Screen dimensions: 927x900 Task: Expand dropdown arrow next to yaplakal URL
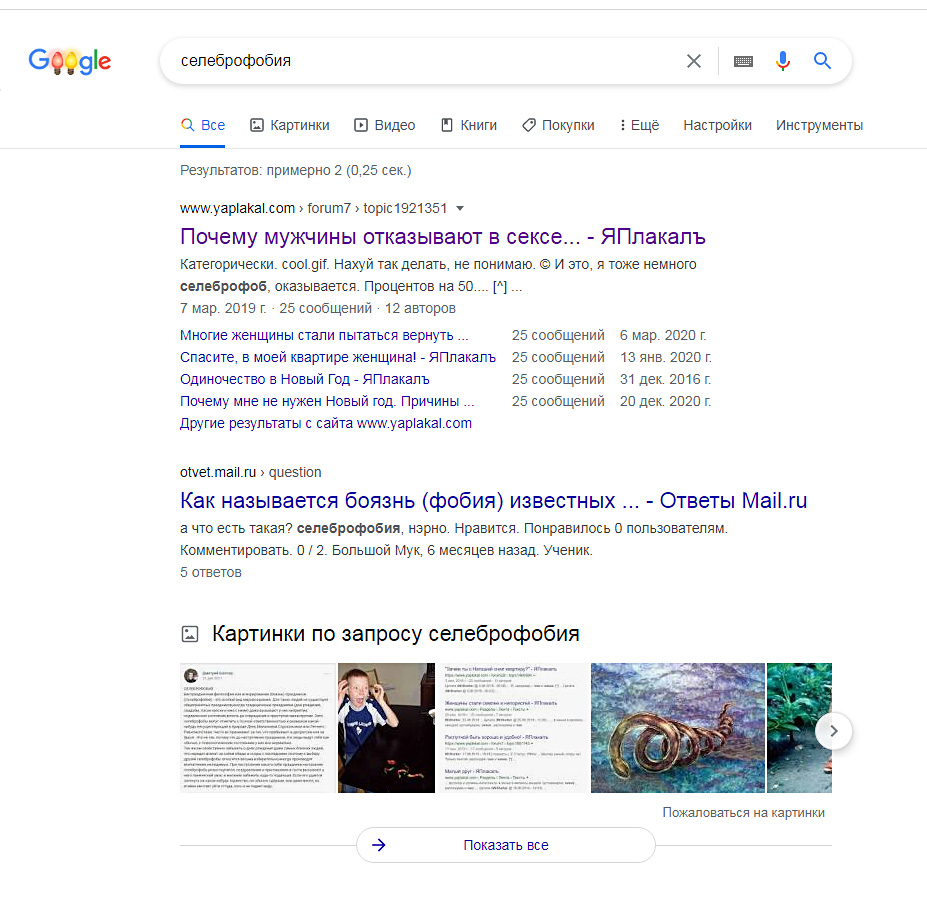click(460, 209)
